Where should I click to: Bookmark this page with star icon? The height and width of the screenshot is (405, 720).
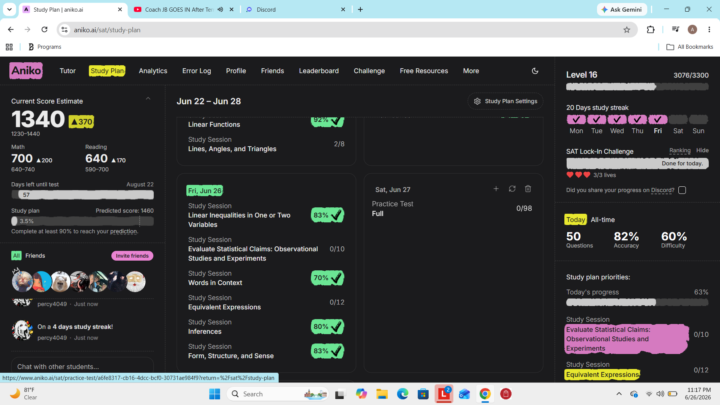(x=626, y=30)
